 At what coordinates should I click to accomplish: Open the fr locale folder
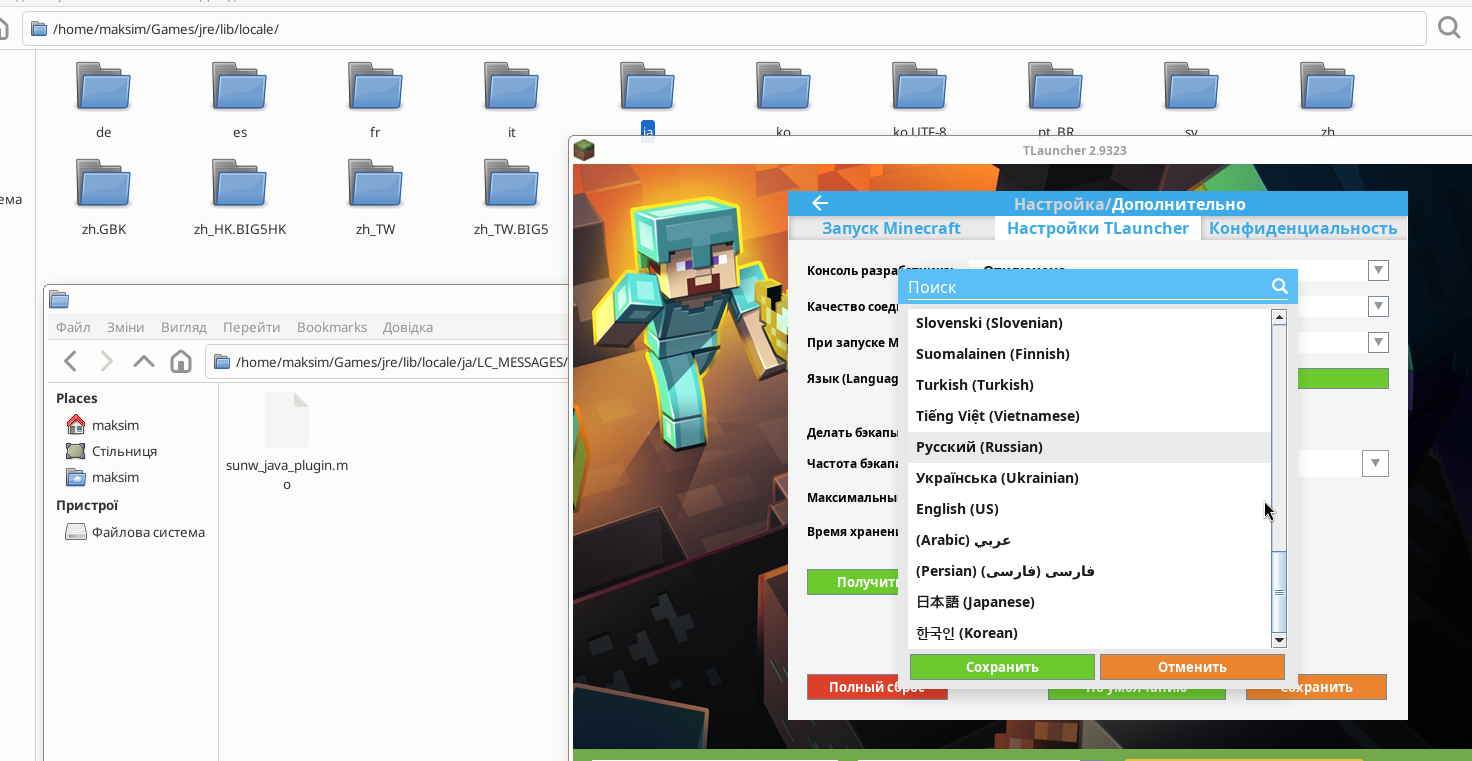376,86
